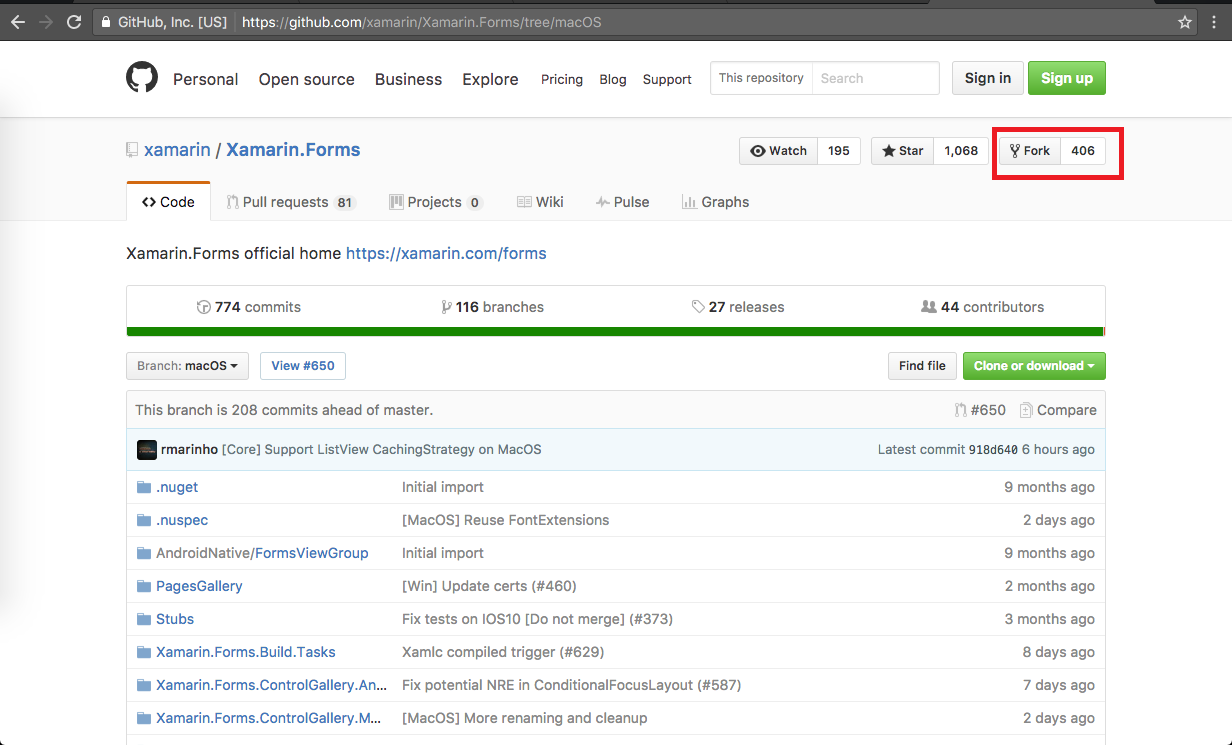Screen dimensions: 1232x745
Task: Open Explore in the top navigation
Action: click(490, 79)
